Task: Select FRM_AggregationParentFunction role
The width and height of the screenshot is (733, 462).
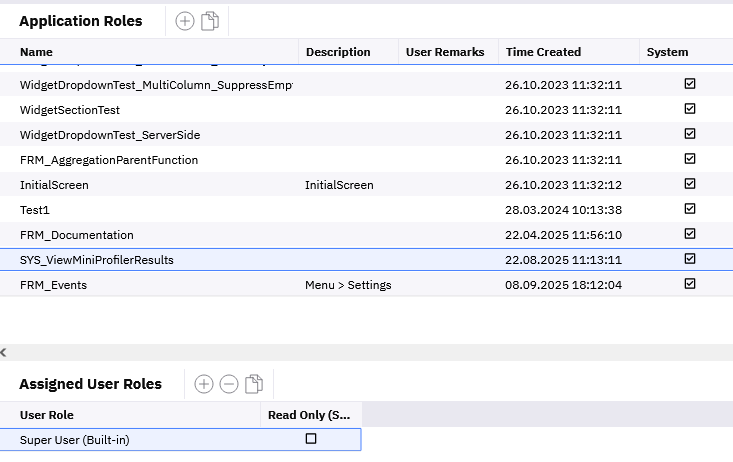Action: (x=109, y=160)
